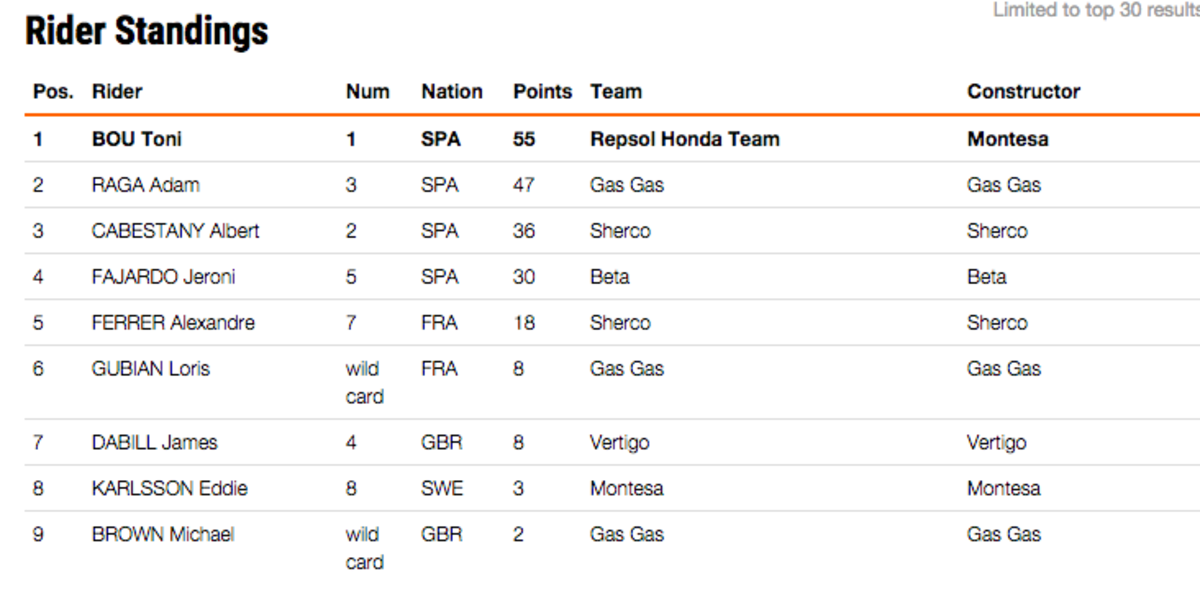Click the Rider Standings heading
1200x597 pixels.
(x=146, y=31)
